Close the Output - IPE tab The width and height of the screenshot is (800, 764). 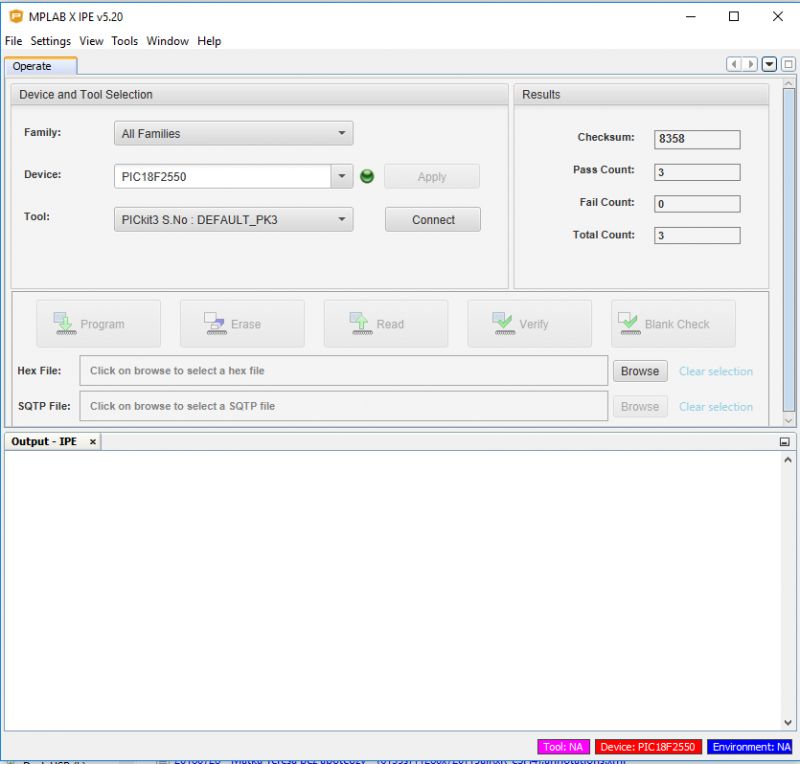pyautogui.click(x=93, y=442)
